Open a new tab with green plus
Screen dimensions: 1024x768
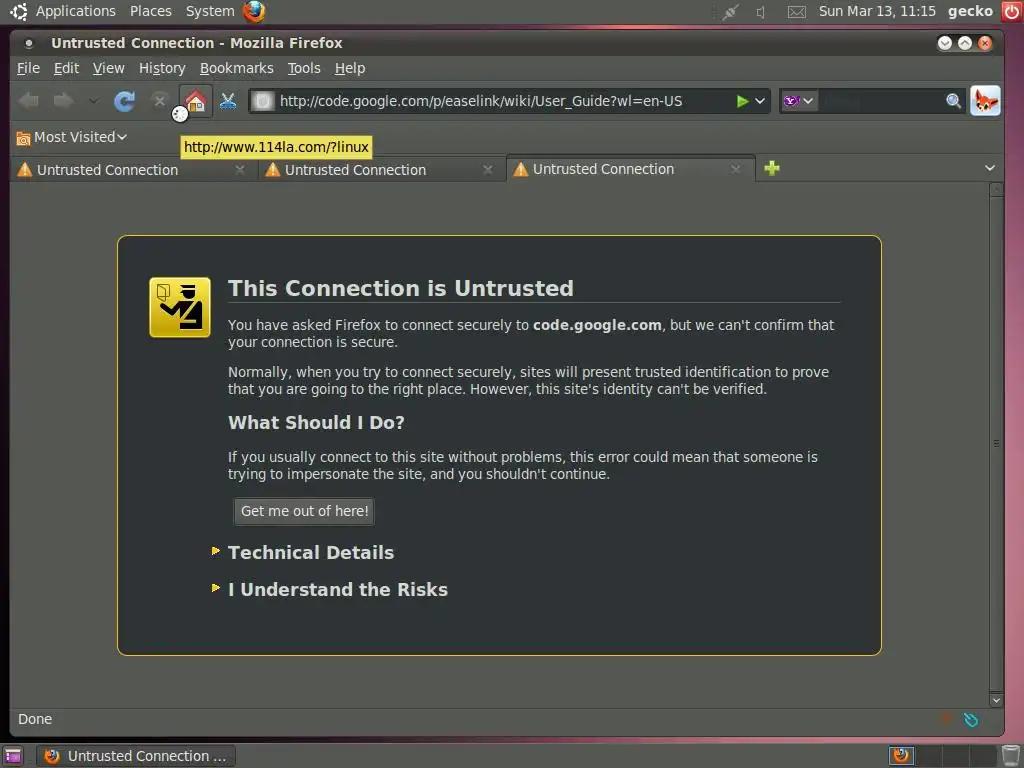pos(772,168)
